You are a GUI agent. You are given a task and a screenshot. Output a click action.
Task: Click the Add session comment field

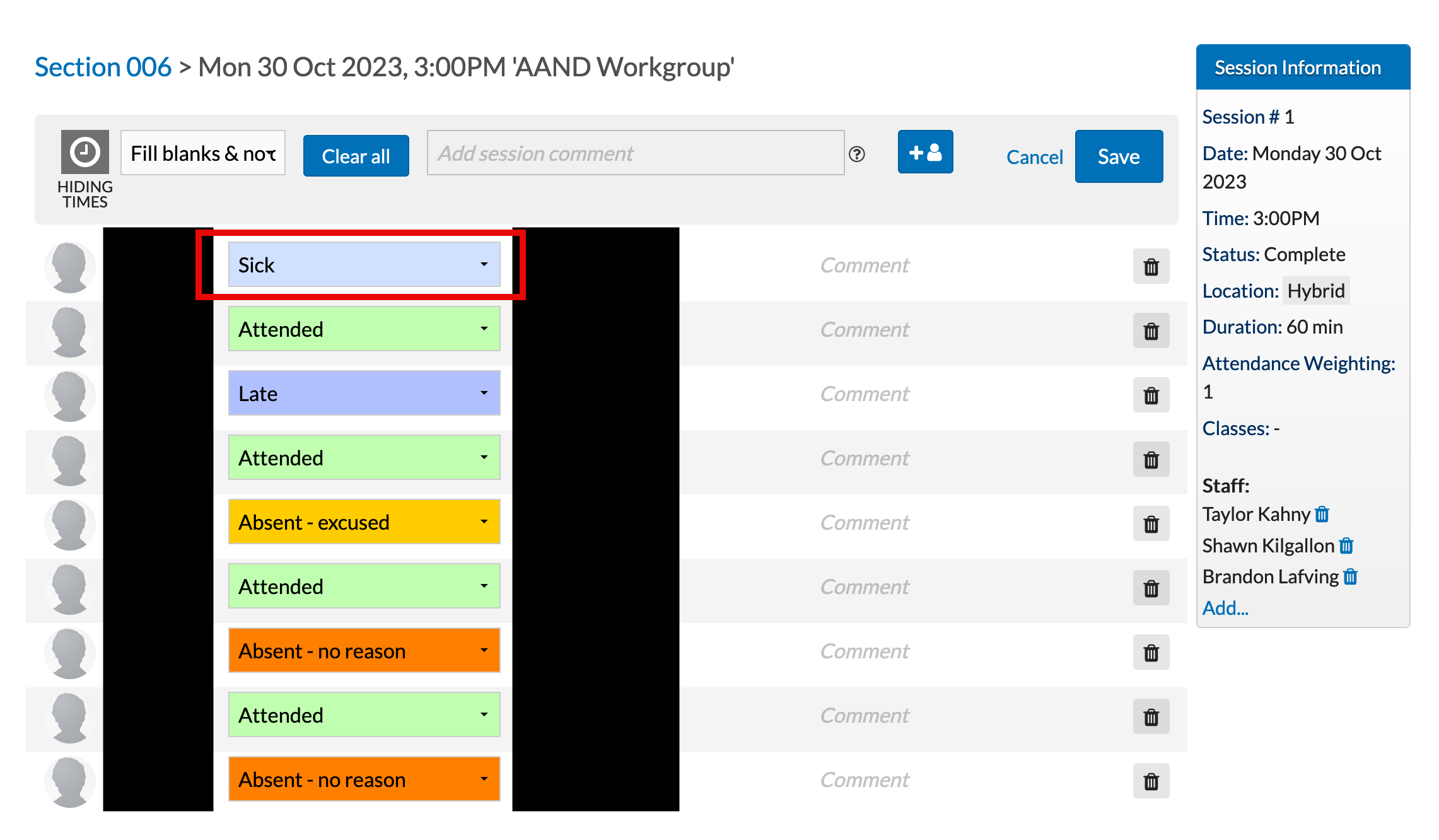point(635,153)
